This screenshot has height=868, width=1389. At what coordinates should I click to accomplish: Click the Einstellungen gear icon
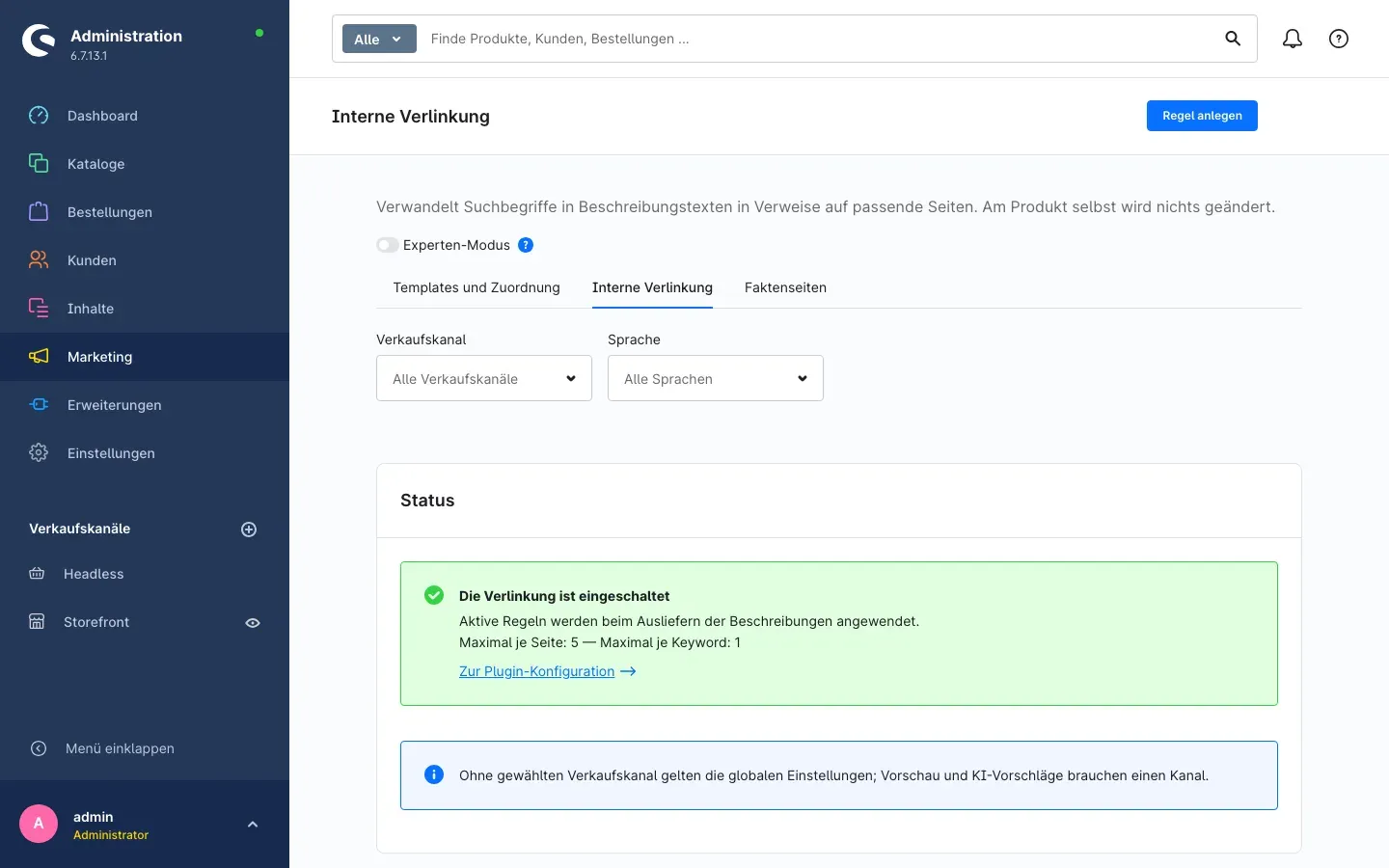point(39,453)
